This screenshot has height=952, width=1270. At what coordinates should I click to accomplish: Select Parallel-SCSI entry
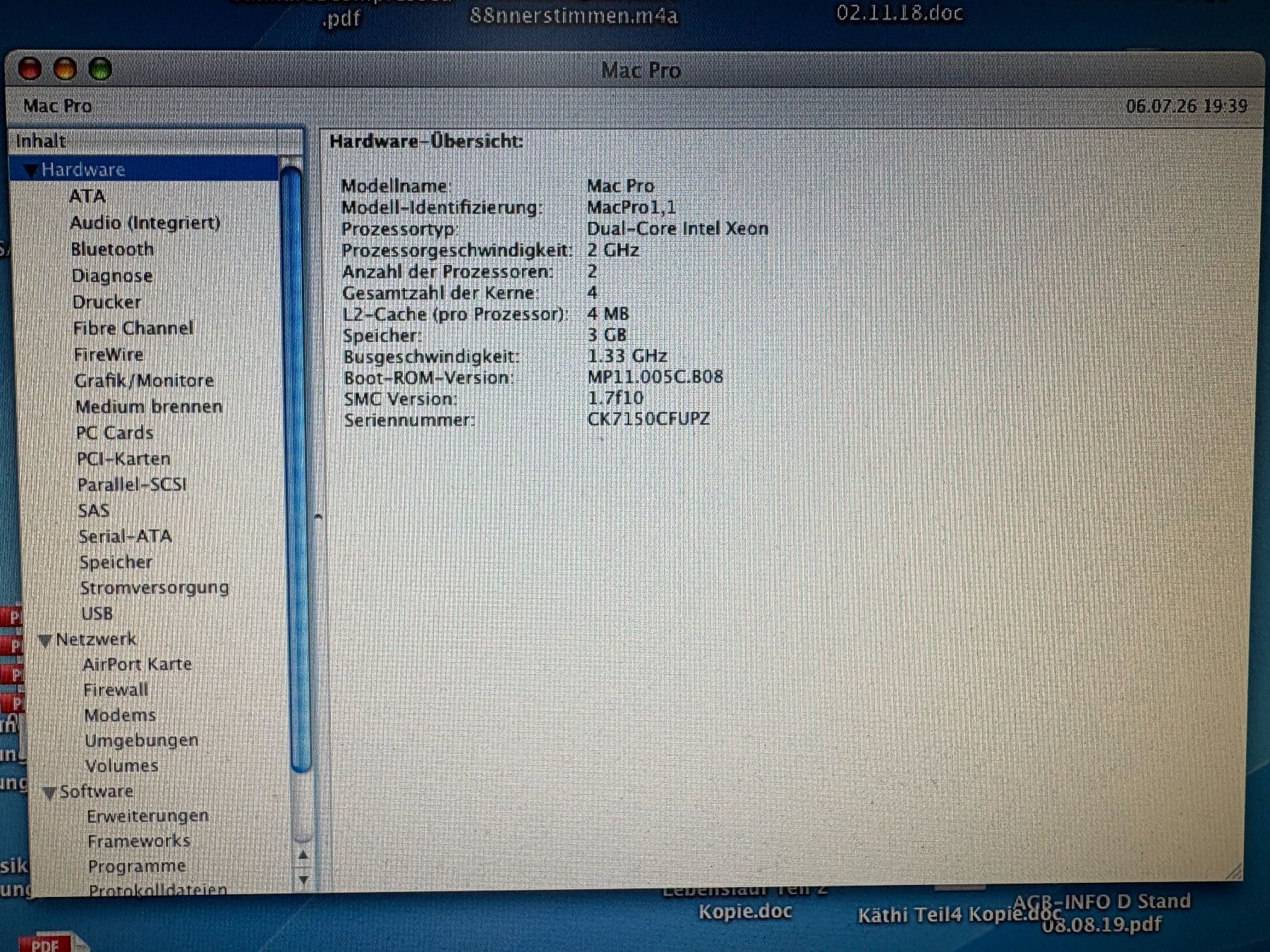(x=133, y=484)
